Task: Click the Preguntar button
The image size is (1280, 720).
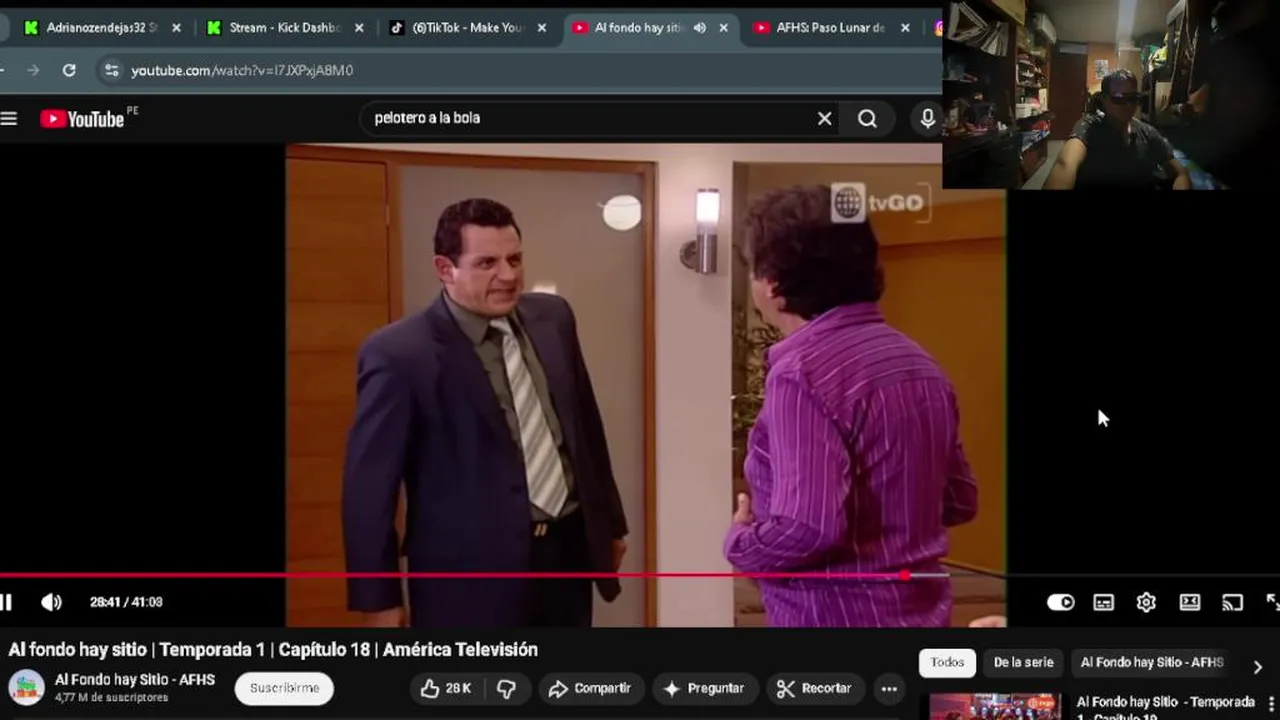Action: pyautogui.click(x=704, y=688)
